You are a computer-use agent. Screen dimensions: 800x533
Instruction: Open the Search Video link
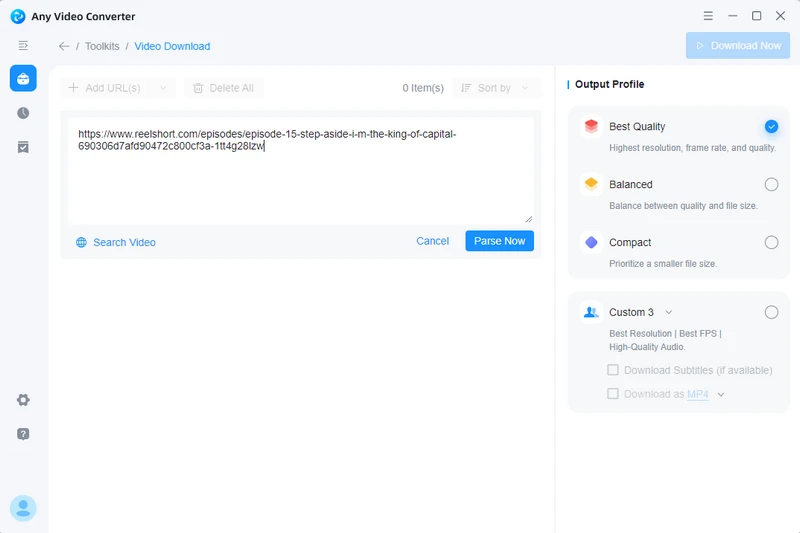click(x=123, y=242)
